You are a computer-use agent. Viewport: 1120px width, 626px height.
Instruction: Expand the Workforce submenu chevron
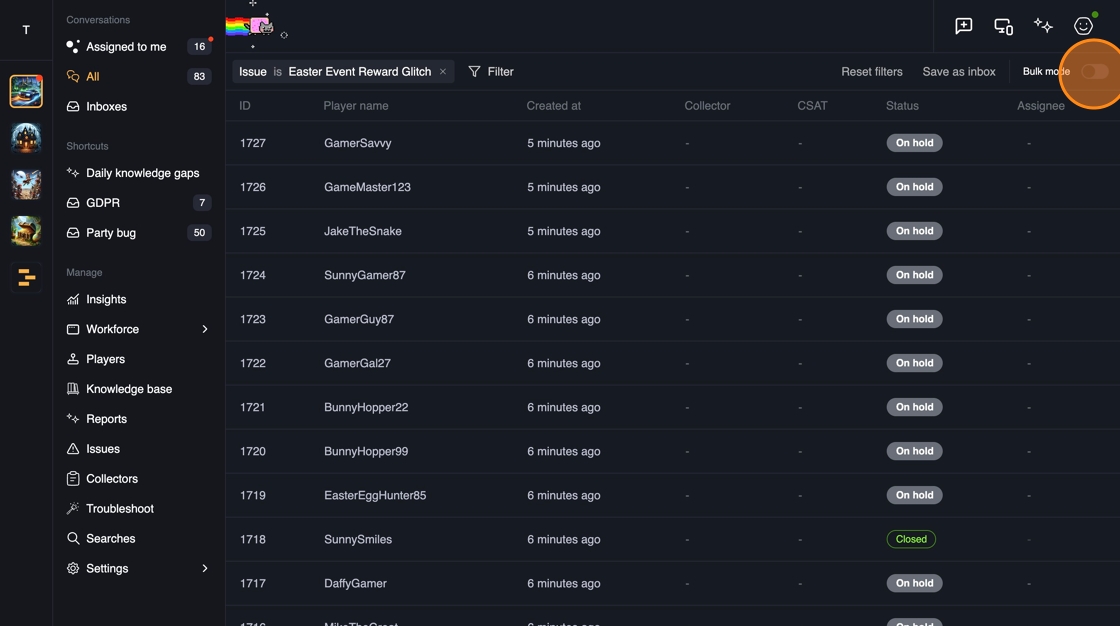pyautogui.click(x=205, y=329)
